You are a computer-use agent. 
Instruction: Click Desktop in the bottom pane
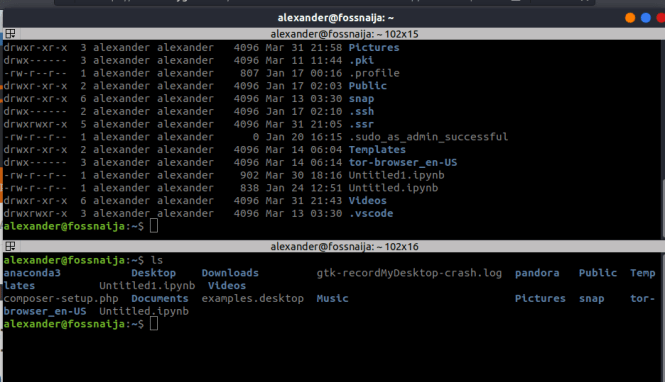153,273
